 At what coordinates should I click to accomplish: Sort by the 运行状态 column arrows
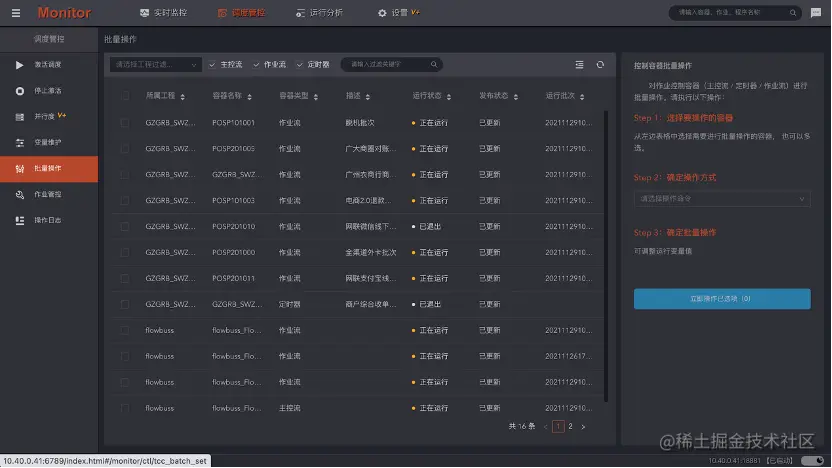pos(449,97)
